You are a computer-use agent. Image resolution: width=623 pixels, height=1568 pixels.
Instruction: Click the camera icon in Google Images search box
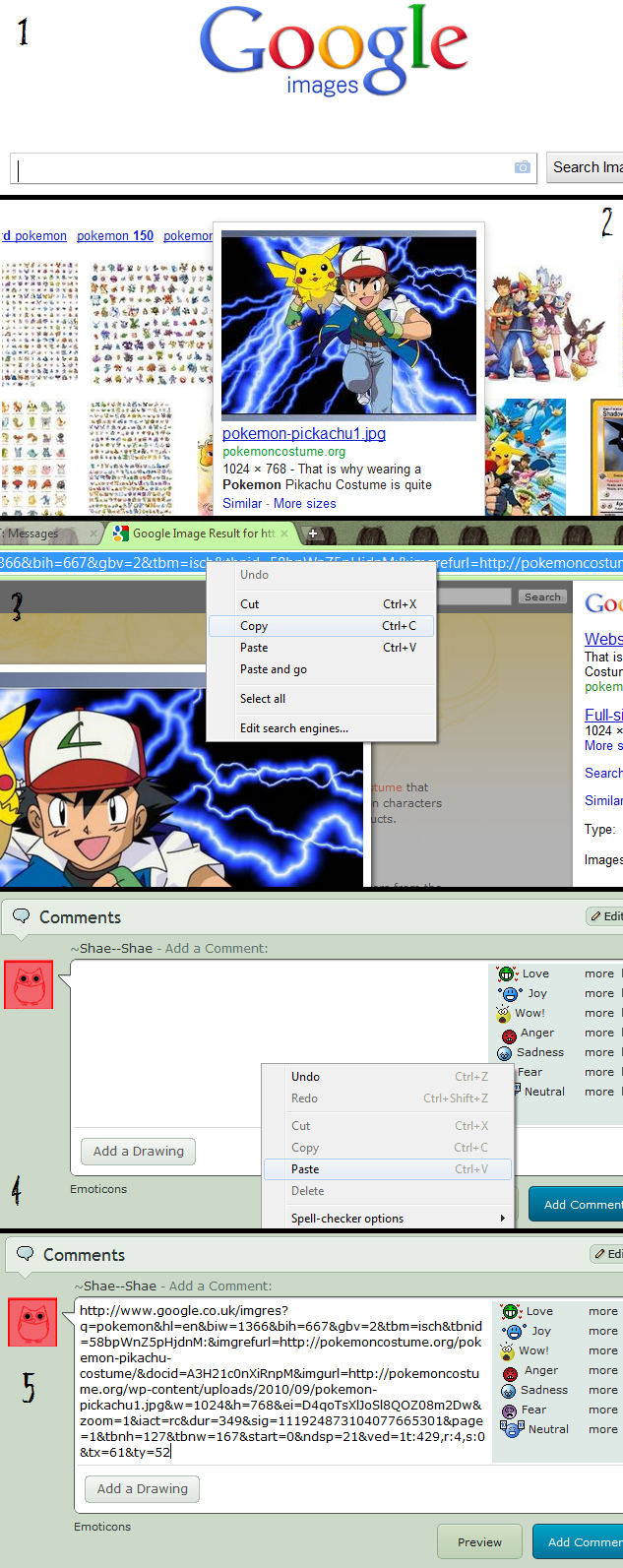[523, 167]
